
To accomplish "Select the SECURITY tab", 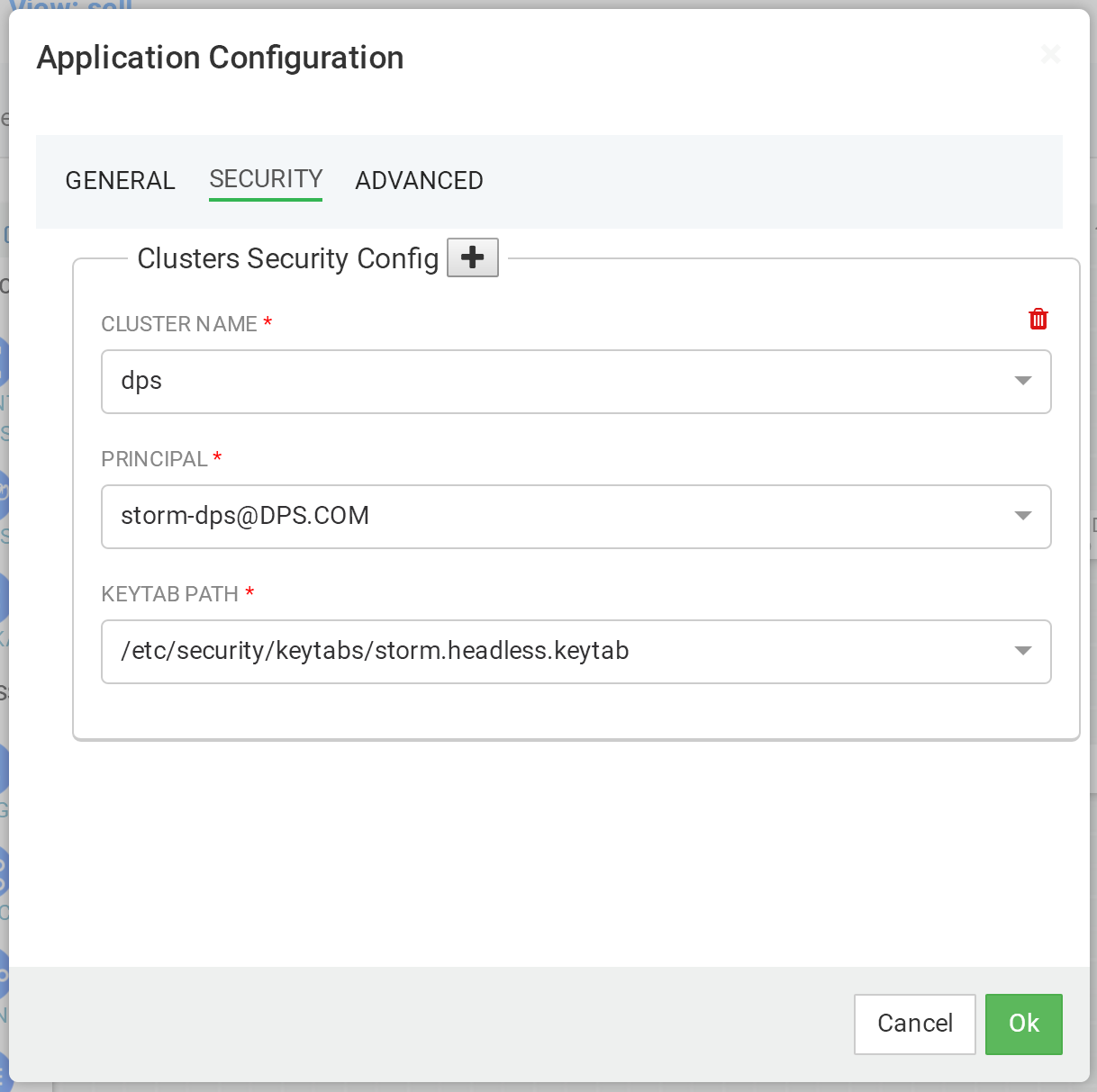I will pyautogui.click(x=266, y=179).
